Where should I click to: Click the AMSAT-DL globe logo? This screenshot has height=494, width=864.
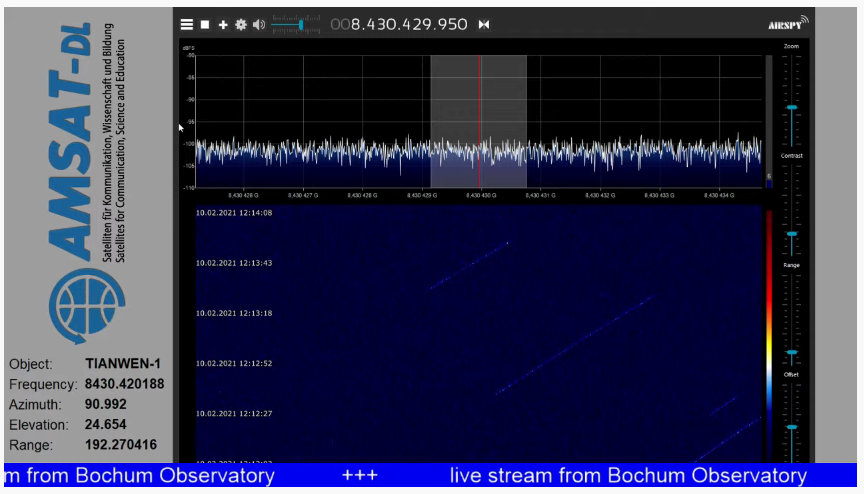click(87, 306)
